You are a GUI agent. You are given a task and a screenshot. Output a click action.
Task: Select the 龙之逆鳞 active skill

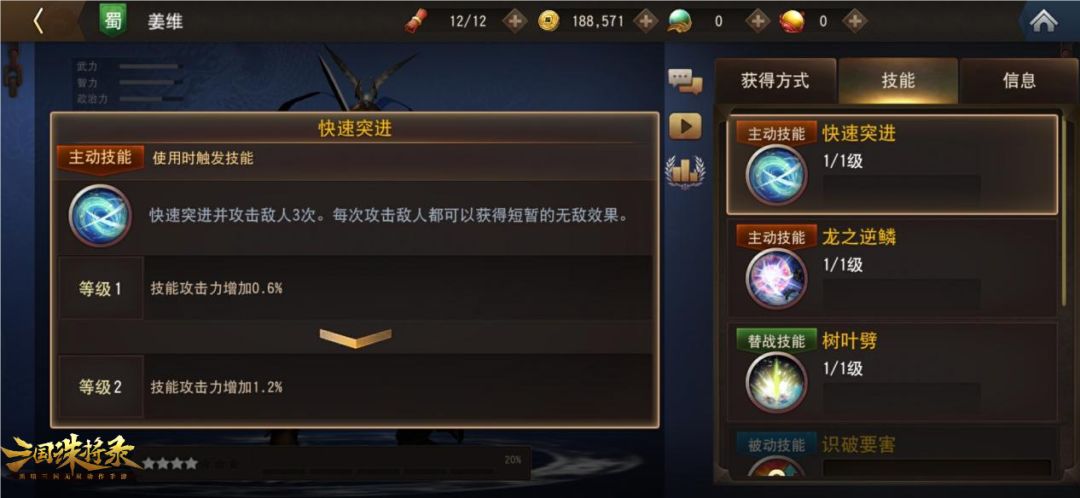(892, 268)
